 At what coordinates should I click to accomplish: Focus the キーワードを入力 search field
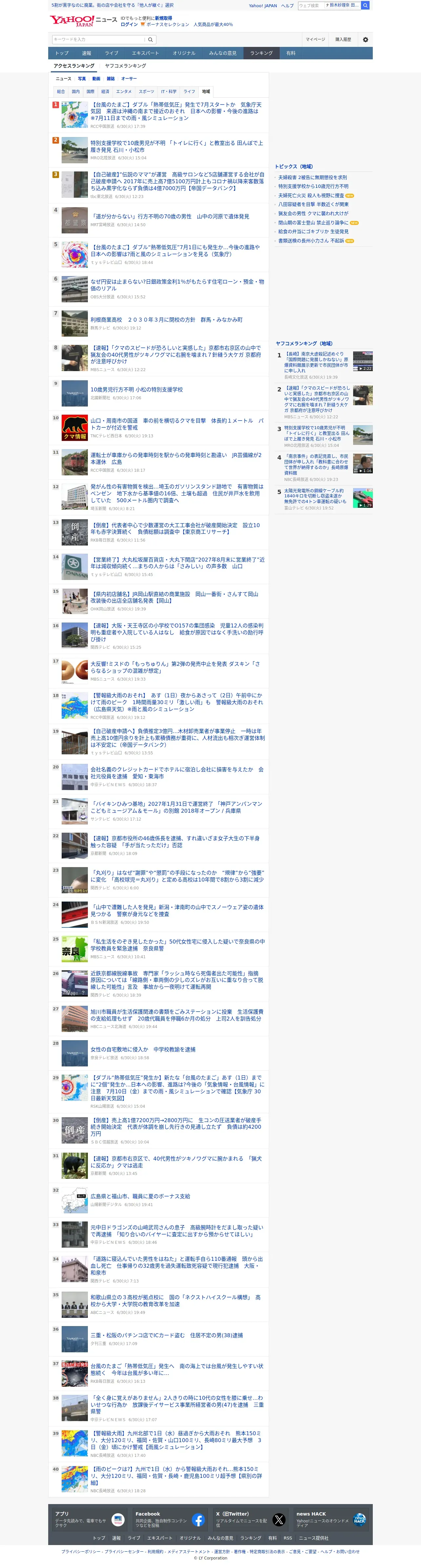click(x=99, y=40)
